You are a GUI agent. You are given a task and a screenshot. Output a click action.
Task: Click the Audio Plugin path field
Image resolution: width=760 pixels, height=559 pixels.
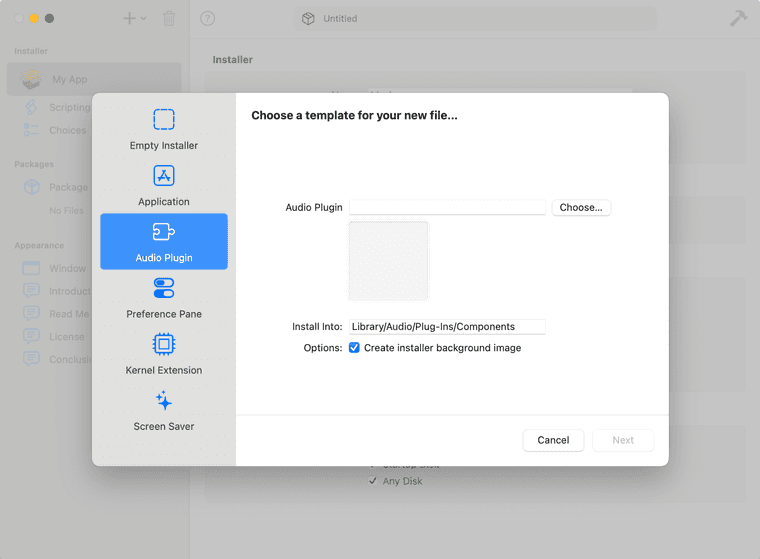click(447, 208)
